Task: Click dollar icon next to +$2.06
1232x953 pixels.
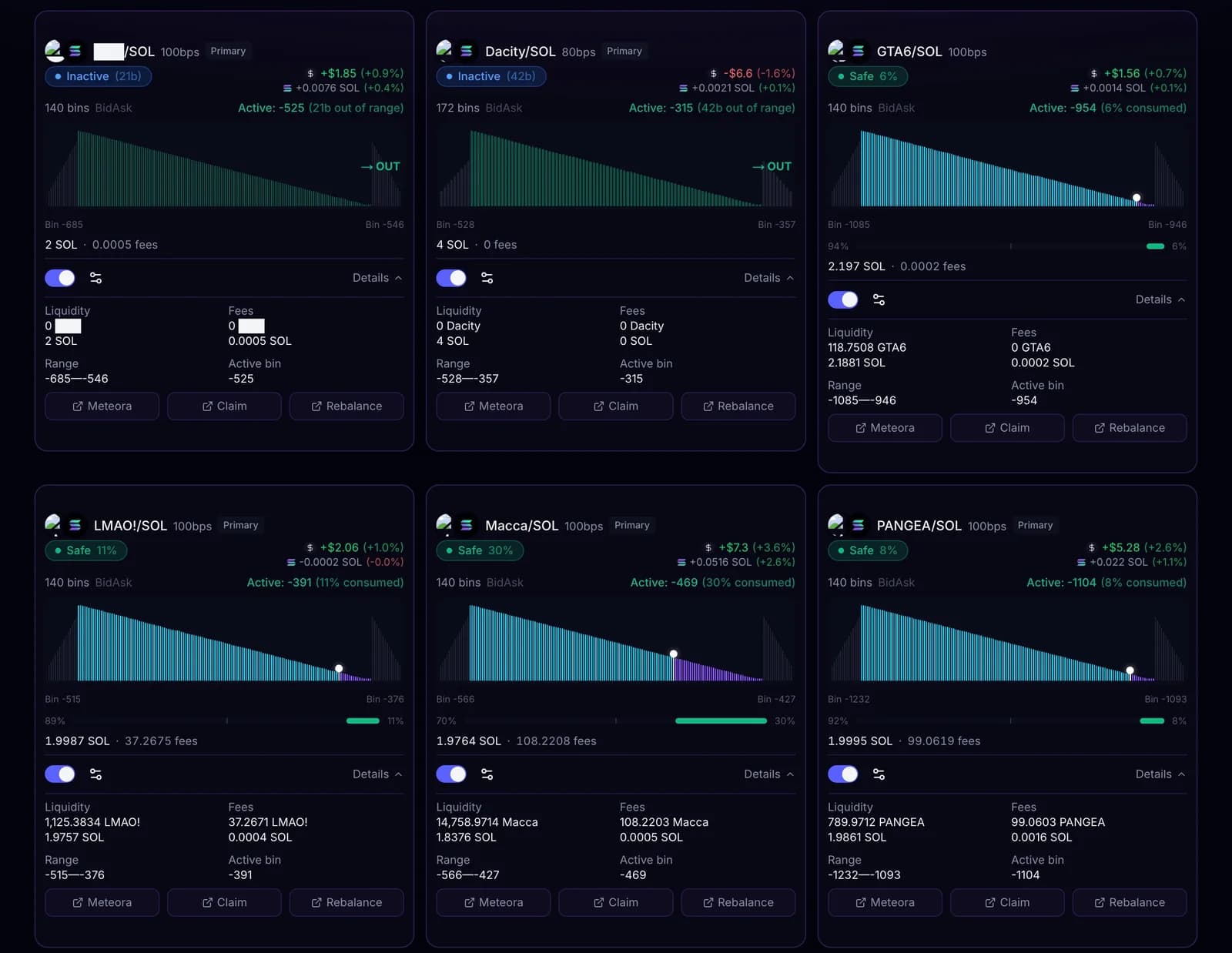Action: coord(310,548)
